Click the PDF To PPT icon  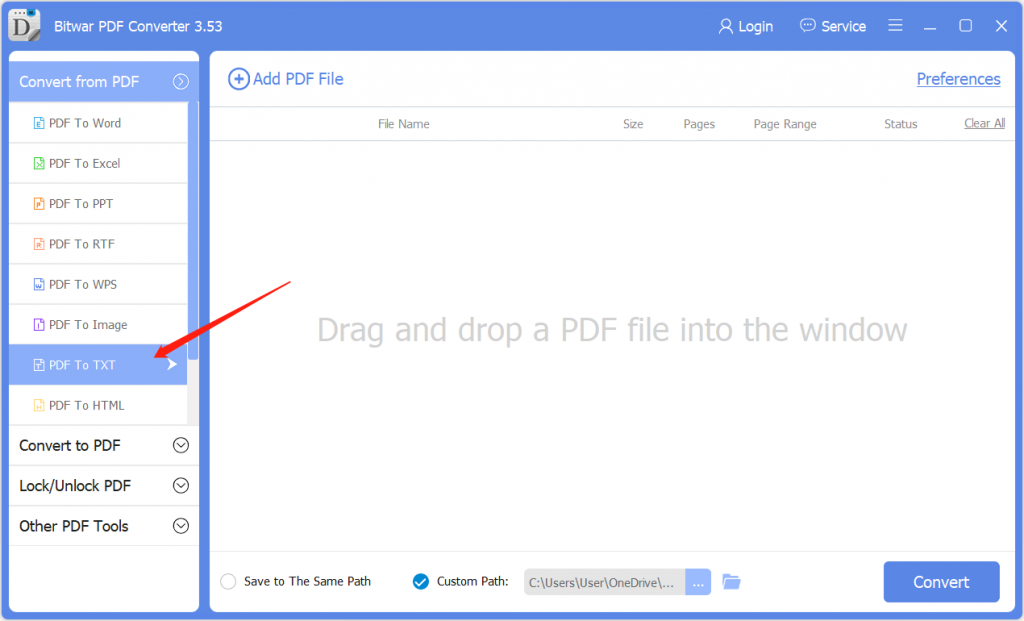[39, 204]
